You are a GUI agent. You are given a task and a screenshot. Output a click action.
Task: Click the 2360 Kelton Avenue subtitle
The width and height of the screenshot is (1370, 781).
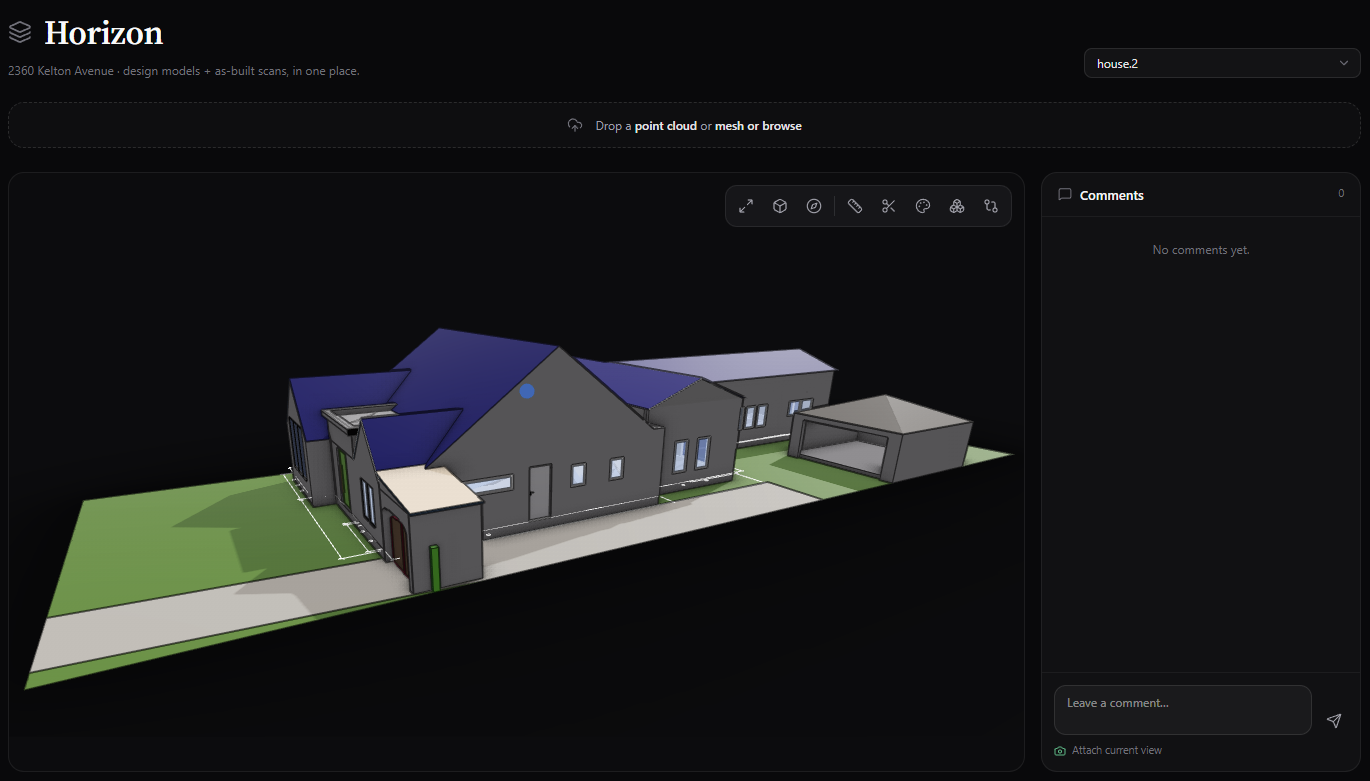point(184,71)
